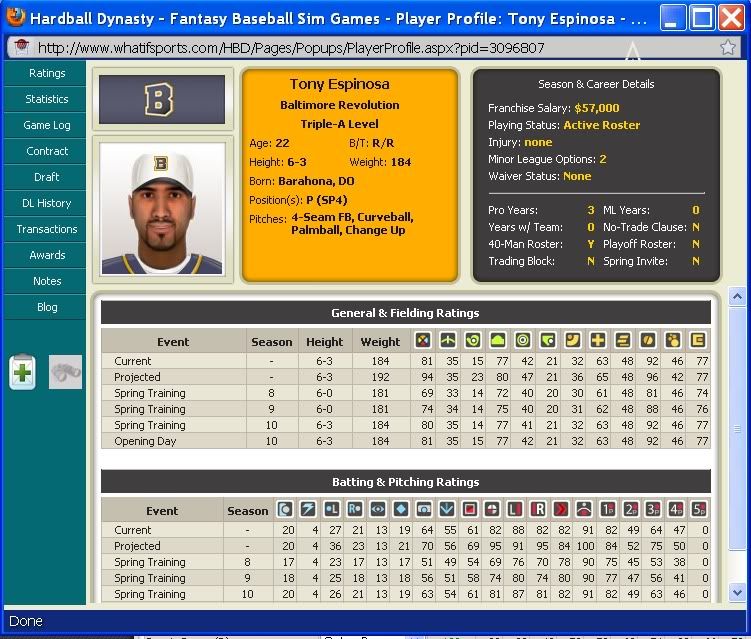Viewport: 751px width, 639px height.
Task: Click the bookmark star in the address bar
Action: click(727, 47)
